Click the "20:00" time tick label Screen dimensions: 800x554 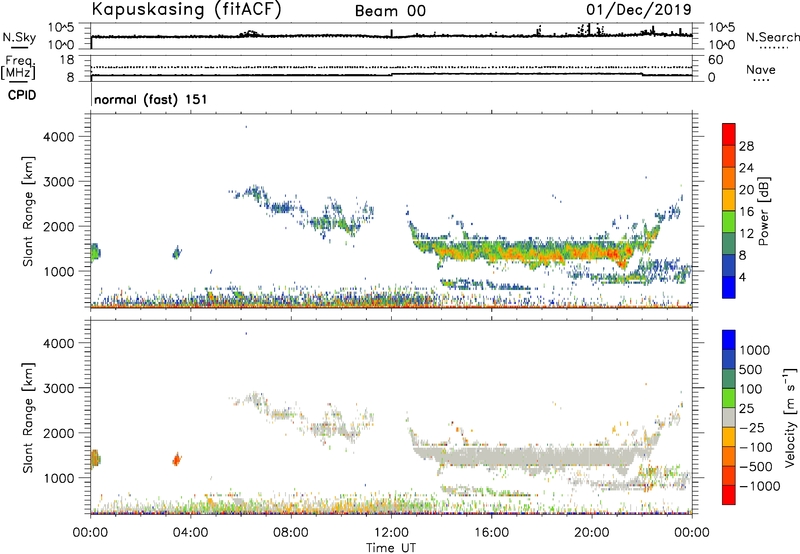point(591,533)
